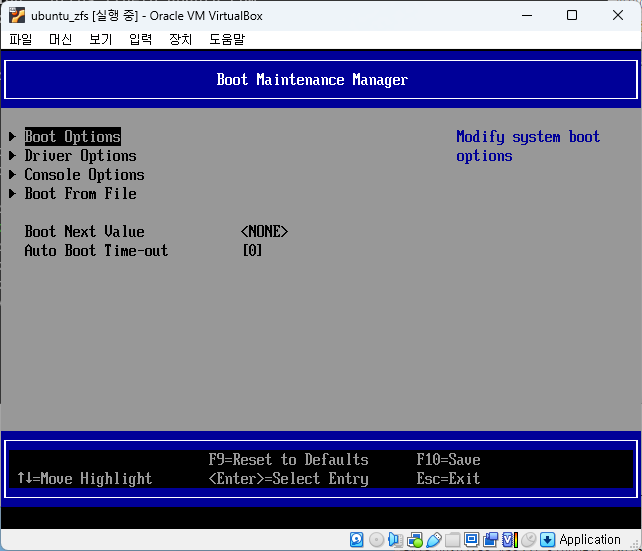642x551 pixels.
Task: Click the Auto Boot Time-out value field
Action: click(252, 251)
